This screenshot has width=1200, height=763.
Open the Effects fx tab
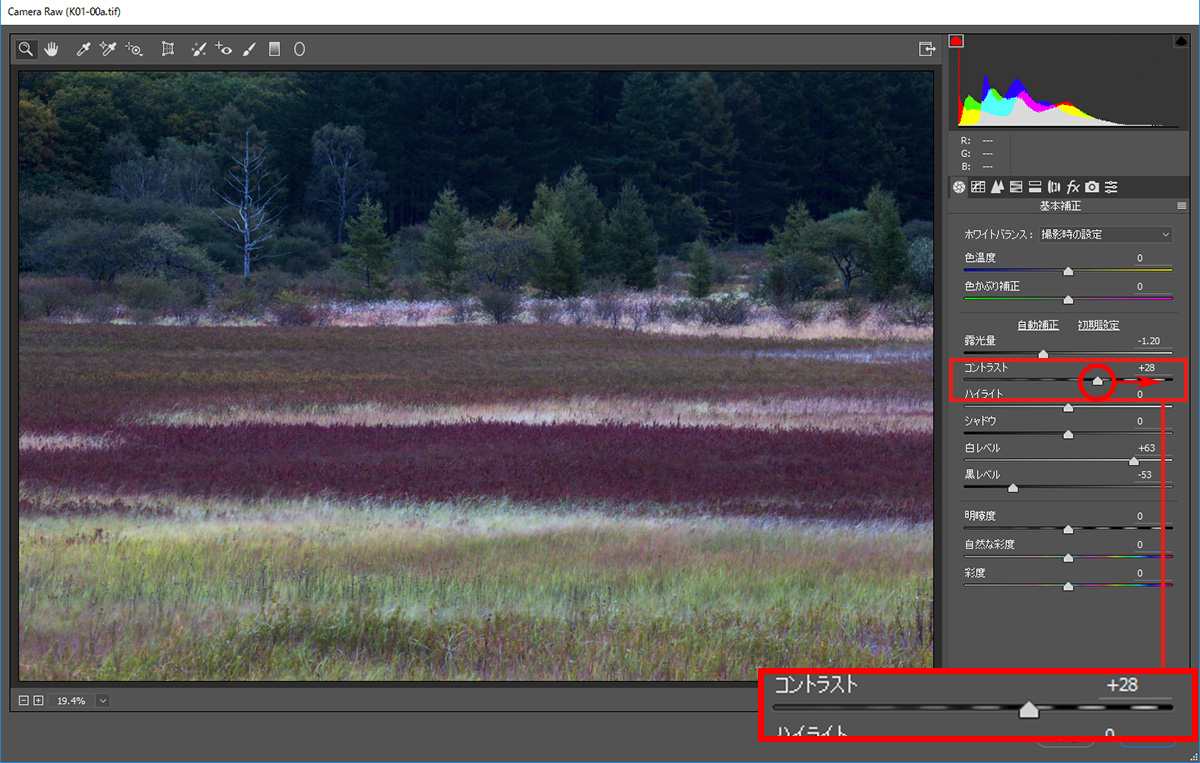[x=1073, y=187]
